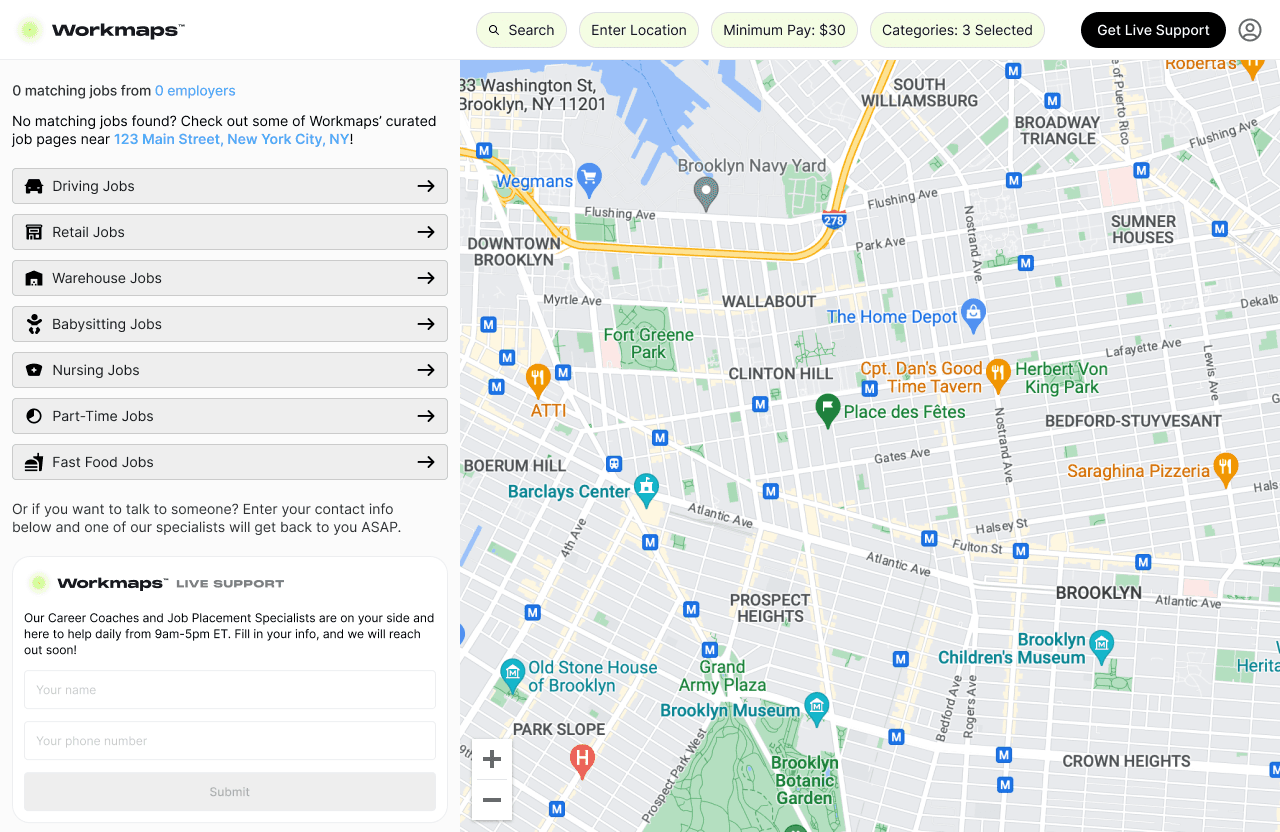The width and height of the screenshot is (1280, 832).
Task: Click the Retail Jobs store icon
Action: (34, 232)
